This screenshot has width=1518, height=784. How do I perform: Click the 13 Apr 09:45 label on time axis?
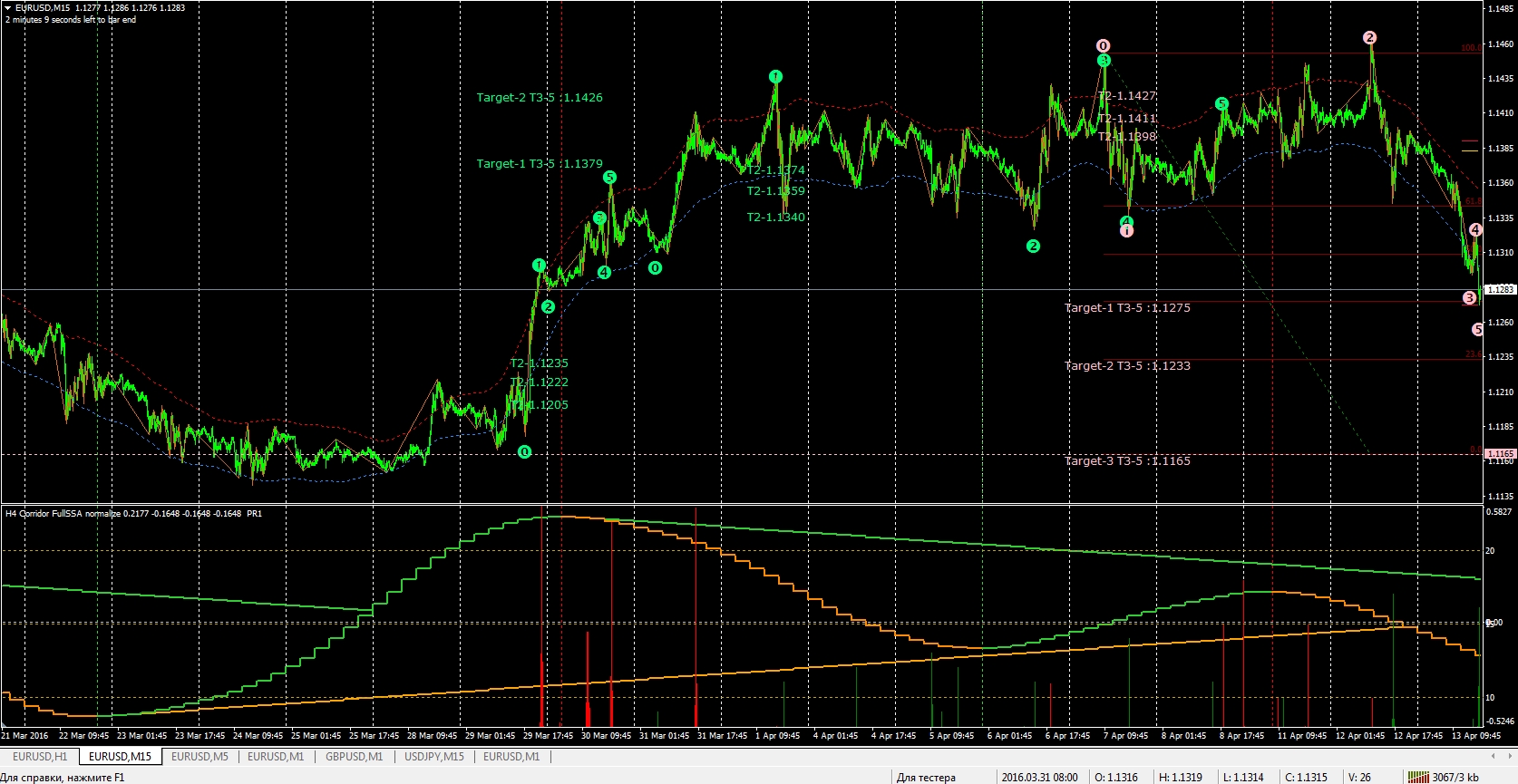pos(1476,736)
